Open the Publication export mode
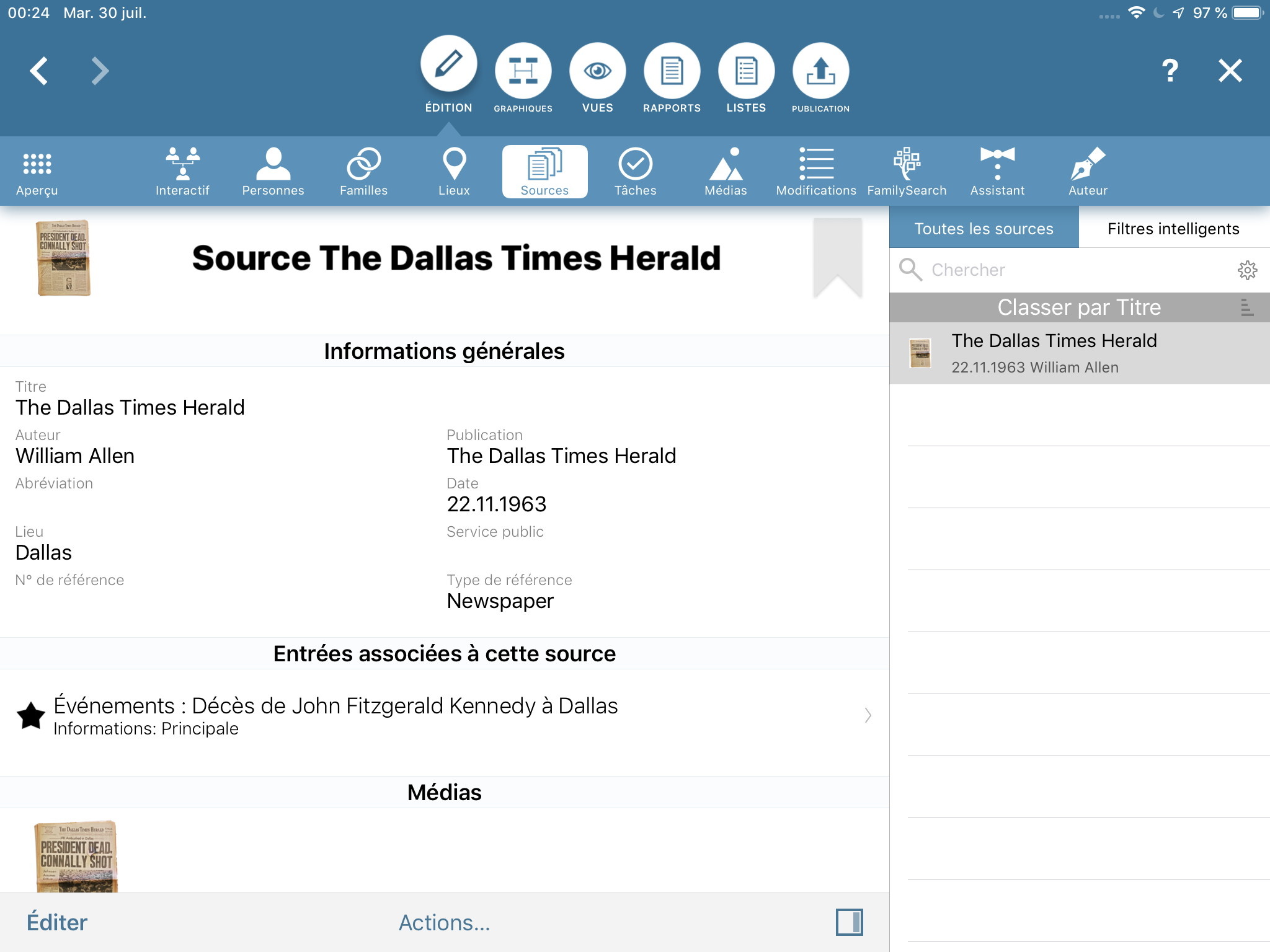 coord(820,77)
